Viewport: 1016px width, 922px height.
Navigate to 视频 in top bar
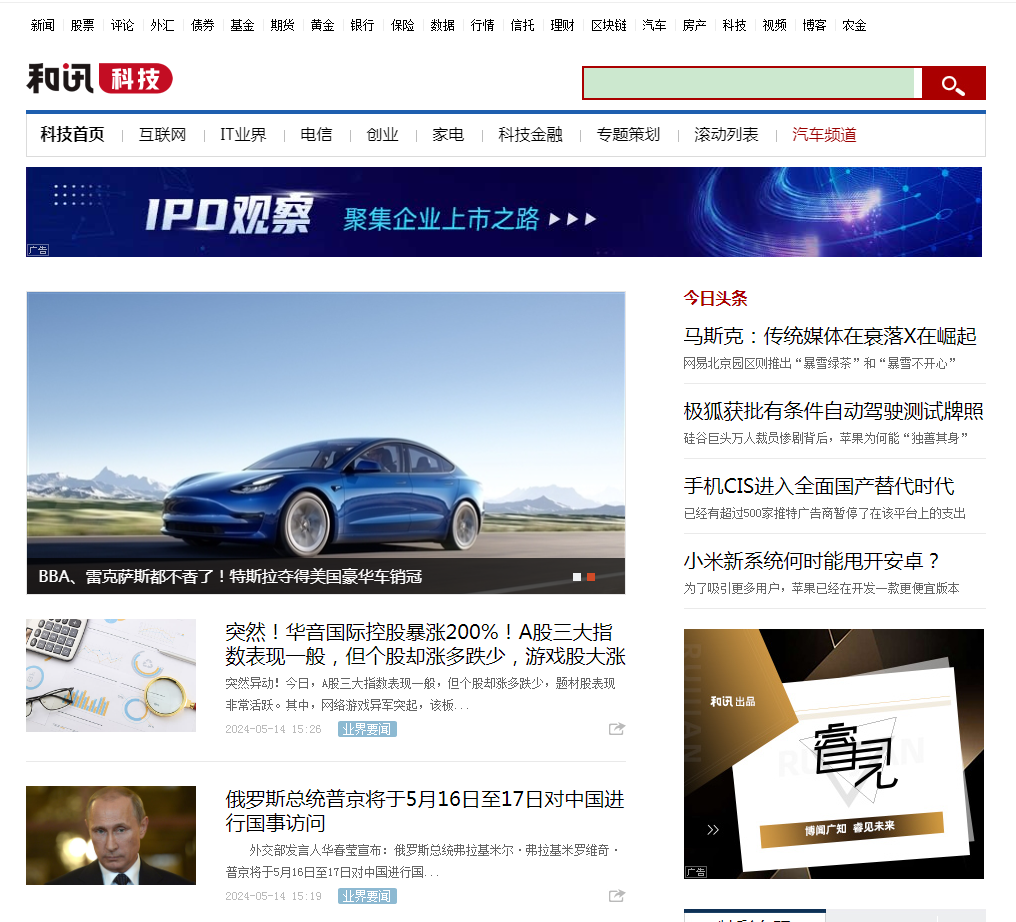click(774, 25)
